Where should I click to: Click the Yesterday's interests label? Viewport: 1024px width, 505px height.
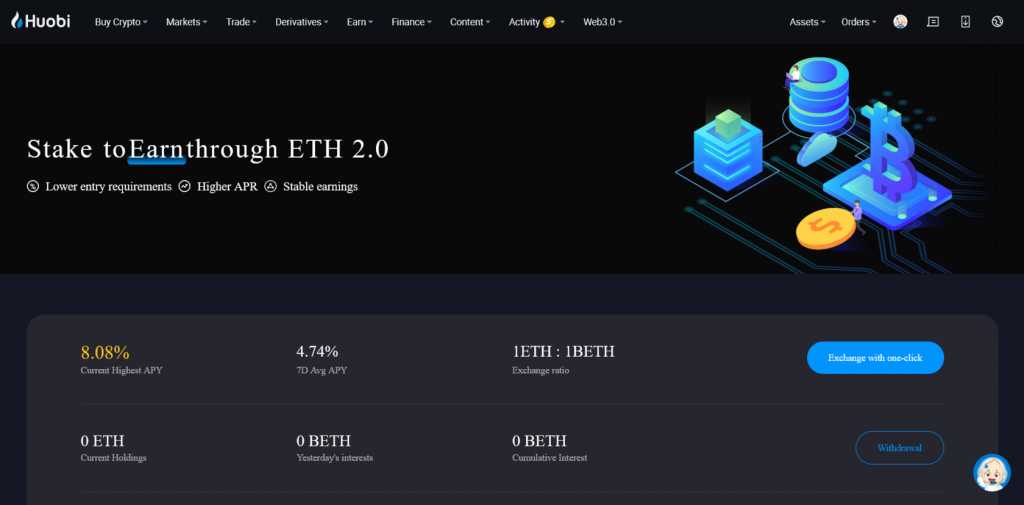click(334, 458)
